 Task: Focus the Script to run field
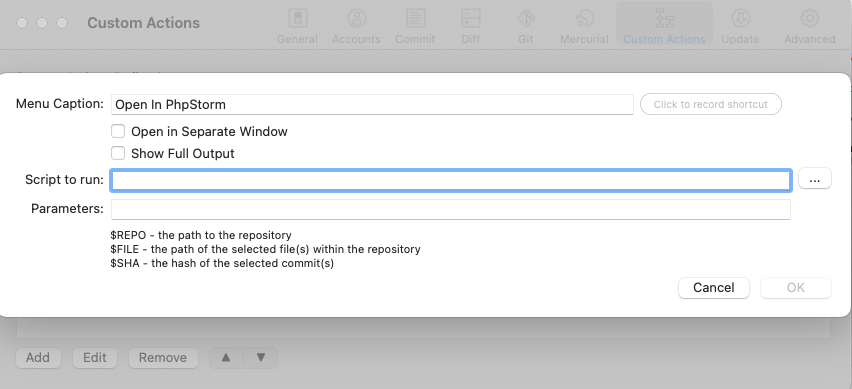point(451,180)
